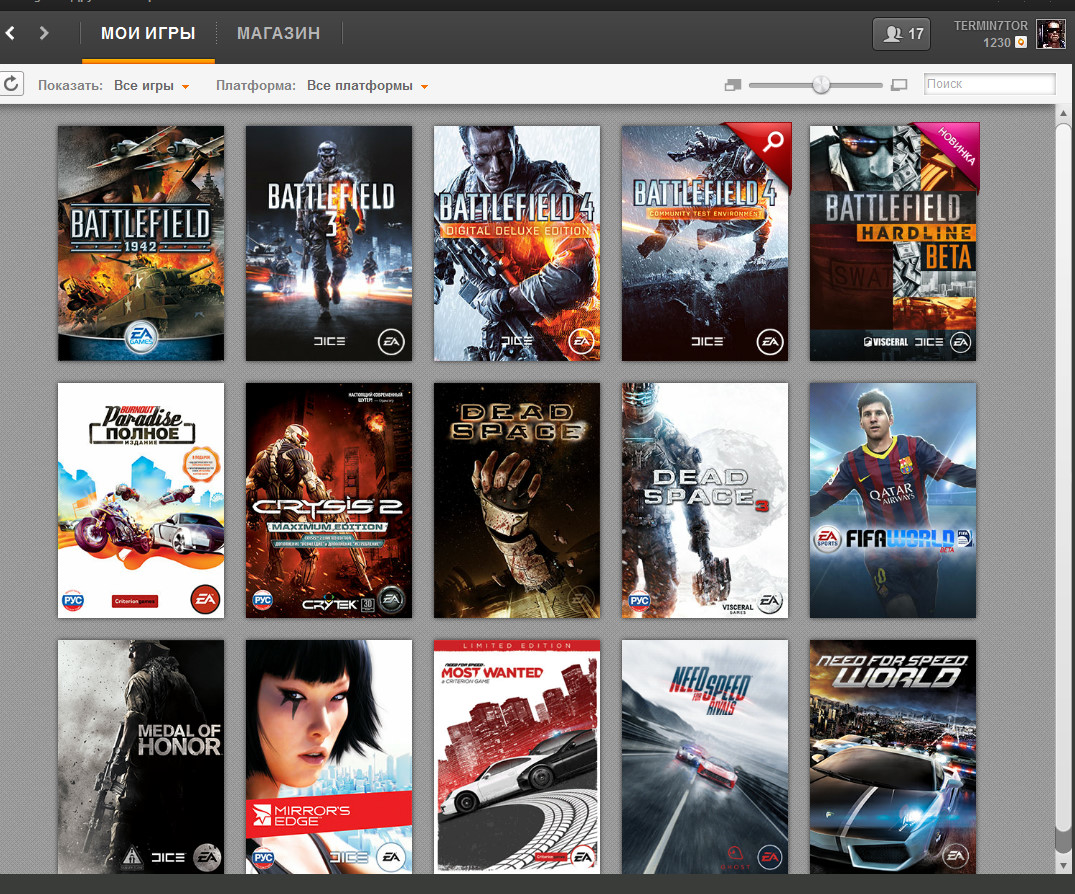Select the Medal of Honor game tile
The height and width of the screenshot is (894, 1075).
point(141,757)
